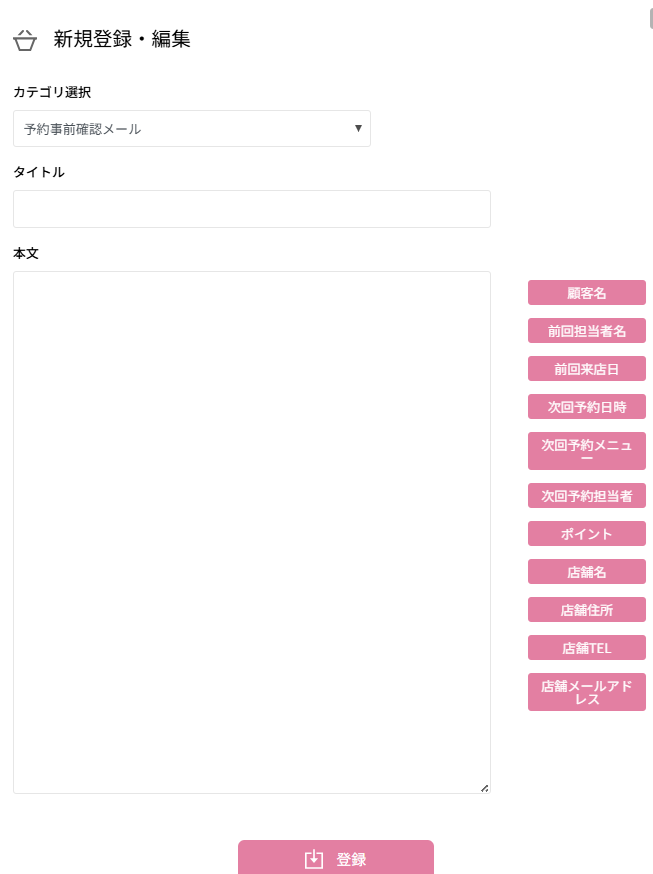Insert the 店舗TEL tag
Viewport: 653px width, 874px height.
(586, 648)
